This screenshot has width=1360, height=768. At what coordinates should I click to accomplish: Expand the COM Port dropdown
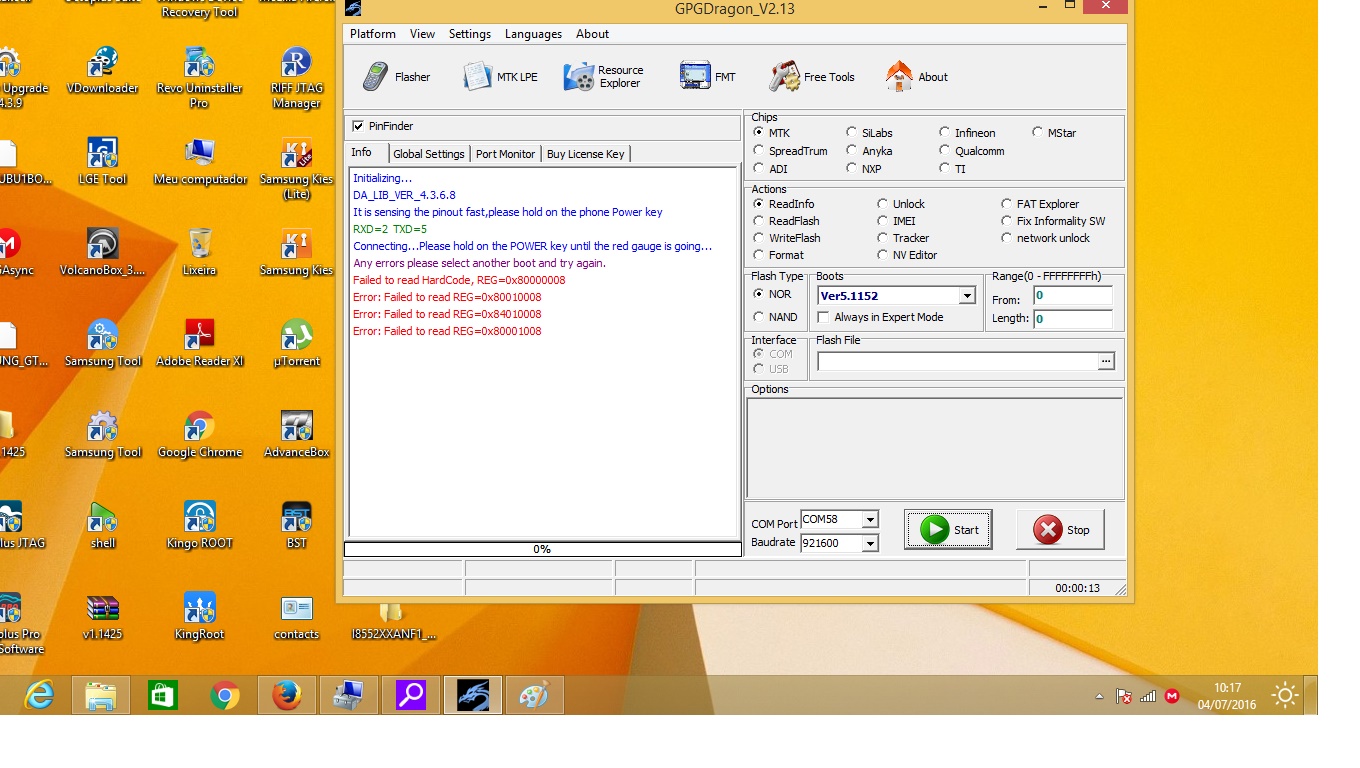click(870, 520)
